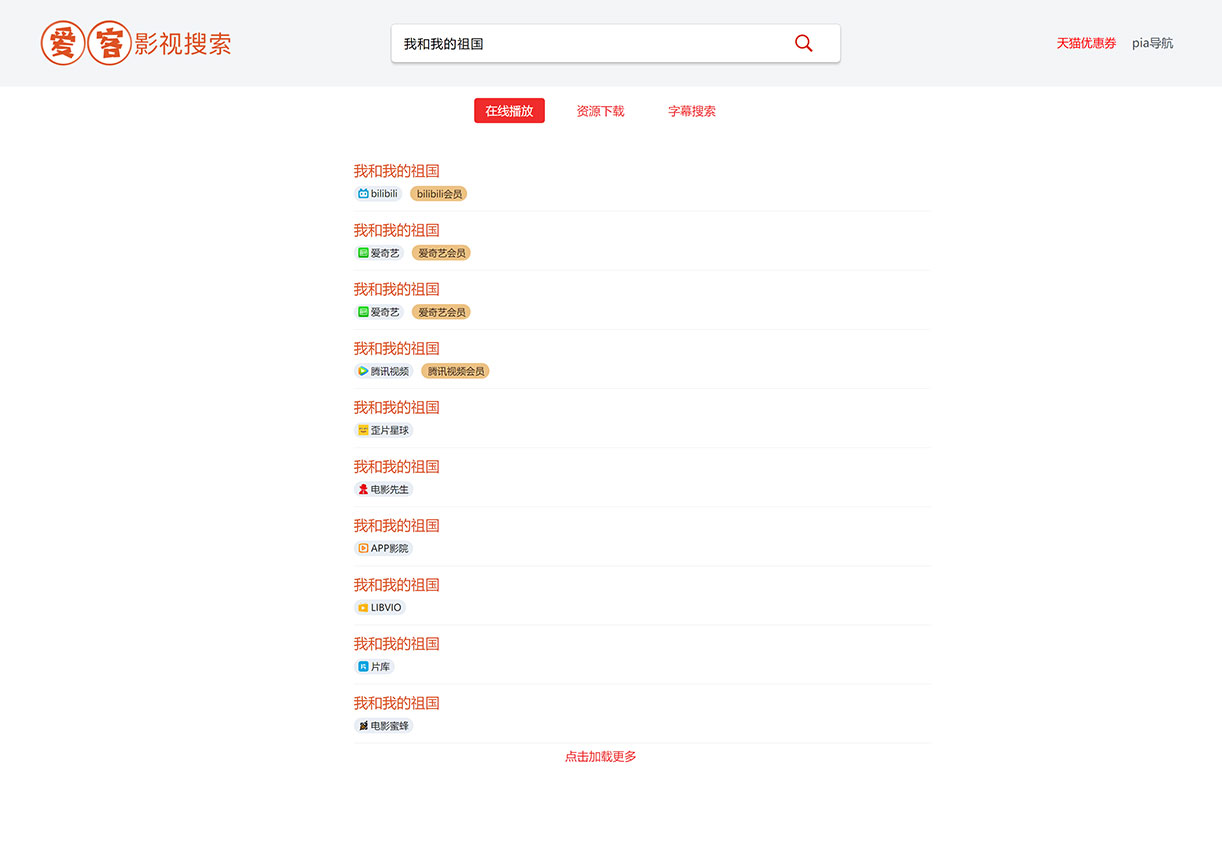Click 点击加载更多 to load more results
1222x847 pixels.
tap(600, 757)
